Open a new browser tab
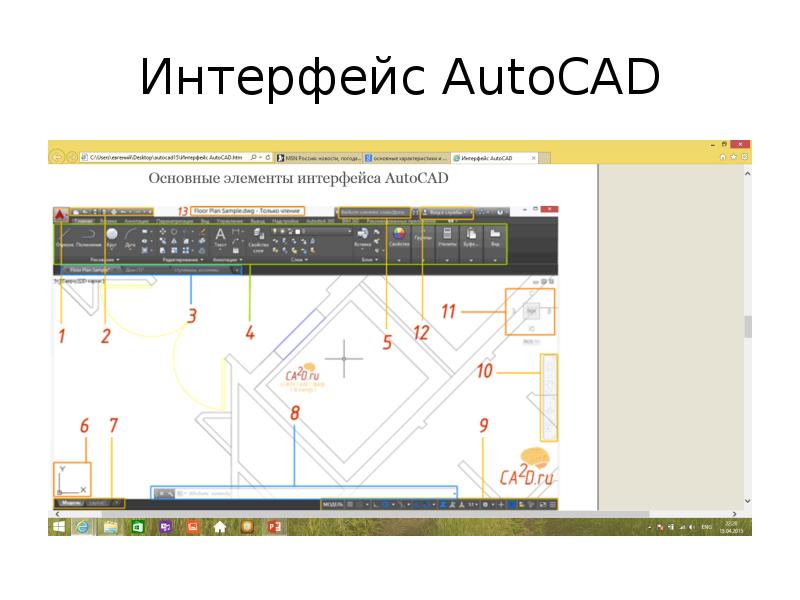The width and height of the screenshot is (800, 600). pyautogui.click(x=545, y=158)
